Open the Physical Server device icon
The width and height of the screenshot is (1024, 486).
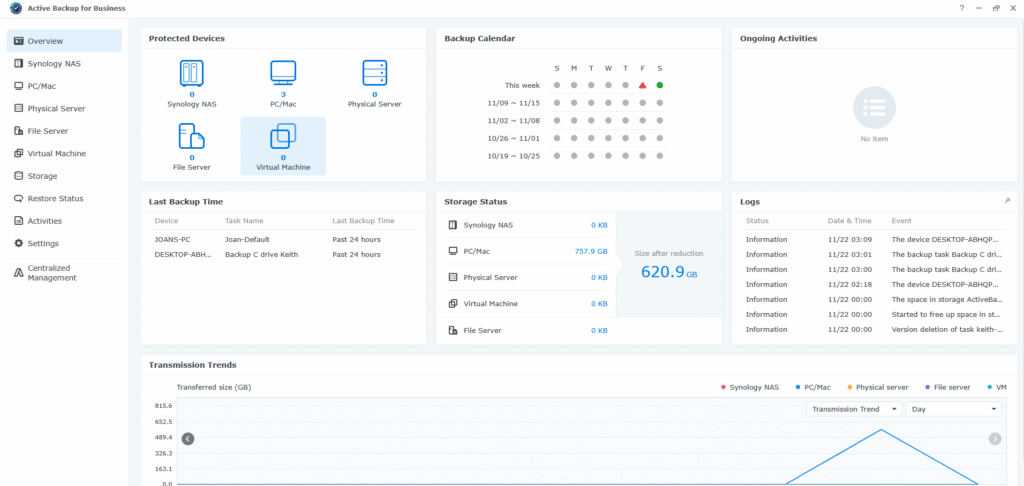tap(375, 74)
